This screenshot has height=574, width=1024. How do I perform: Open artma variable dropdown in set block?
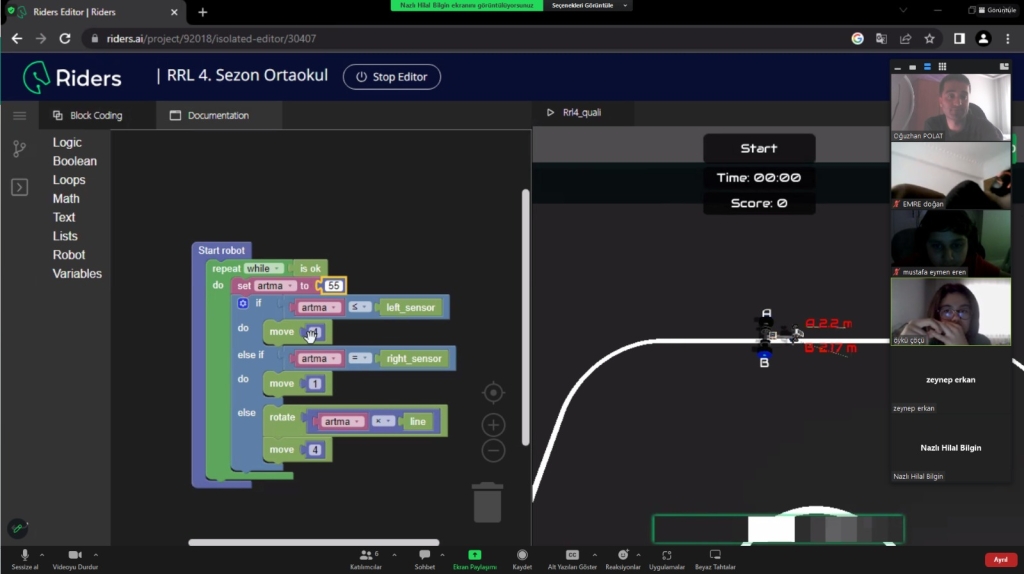click(x=274, y=286)
